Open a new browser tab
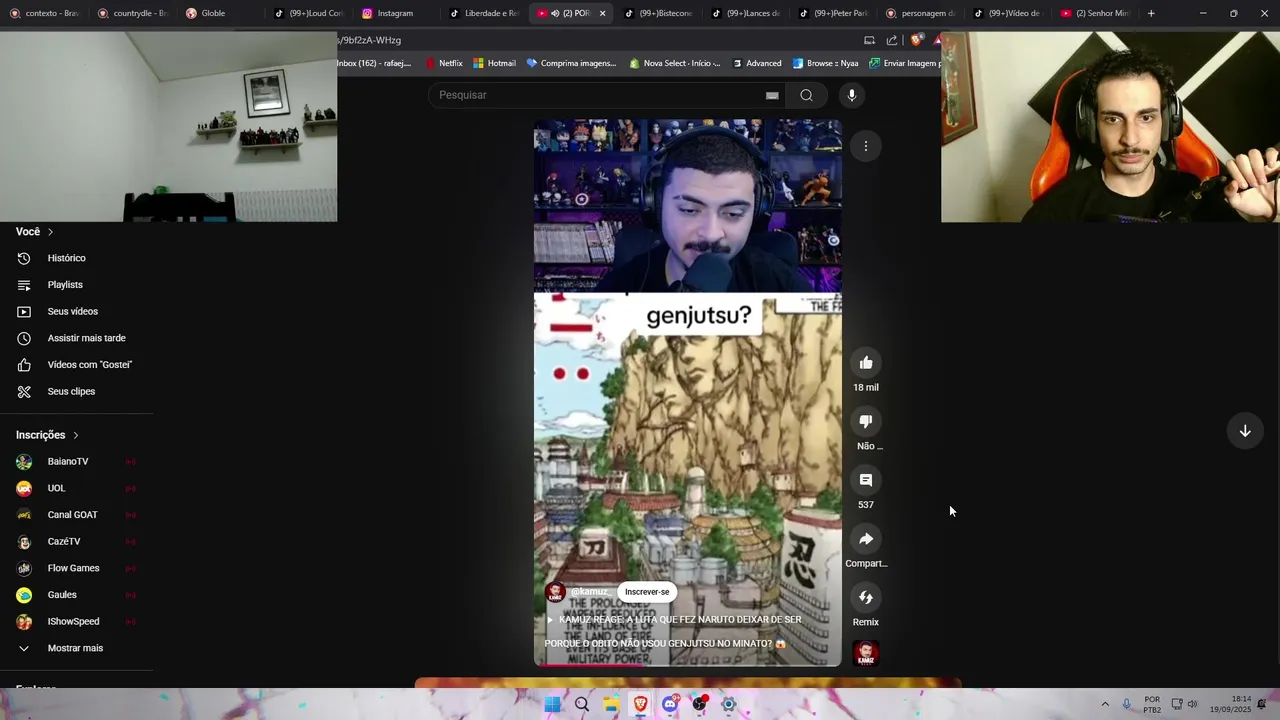The image size is (1280, 720). click(x=1151, y=13)
